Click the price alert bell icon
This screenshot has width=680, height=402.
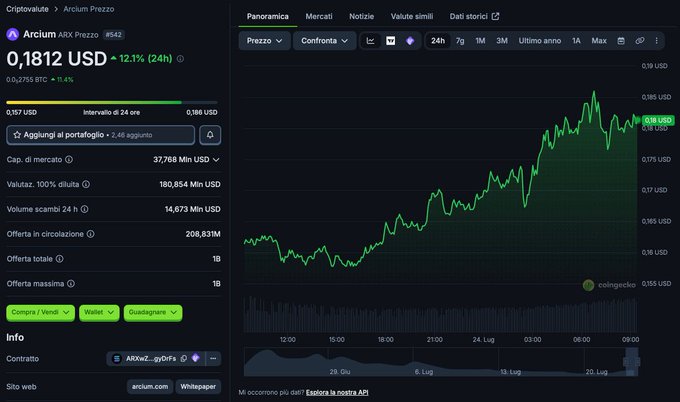coord(210,135)
